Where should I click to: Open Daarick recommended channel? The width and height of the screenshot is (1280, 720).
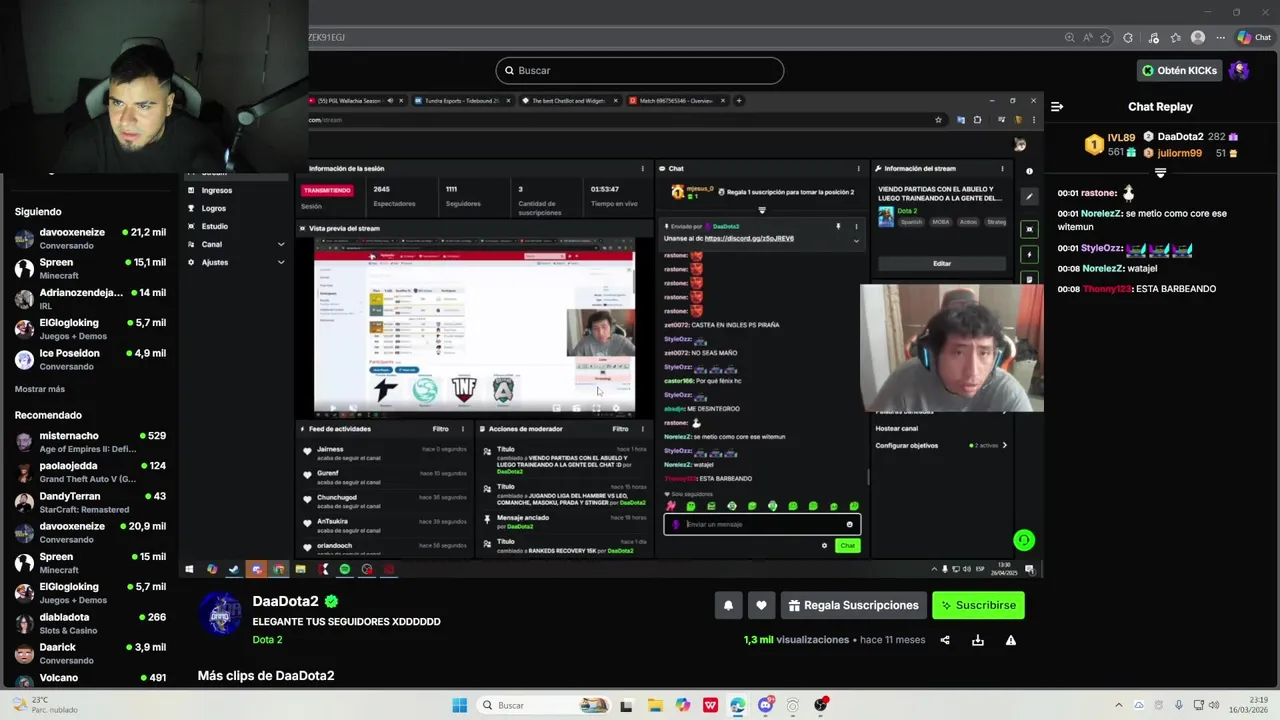[90, 653]
